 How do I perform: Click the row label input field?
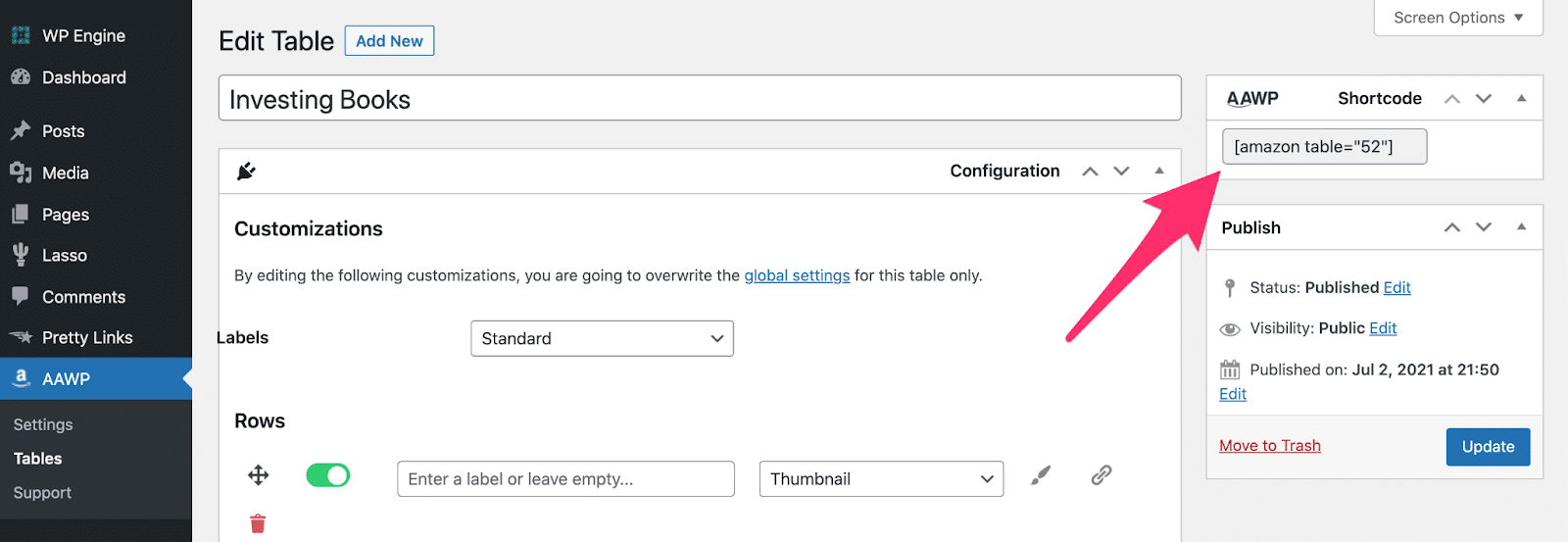click(x=565, y=479)
